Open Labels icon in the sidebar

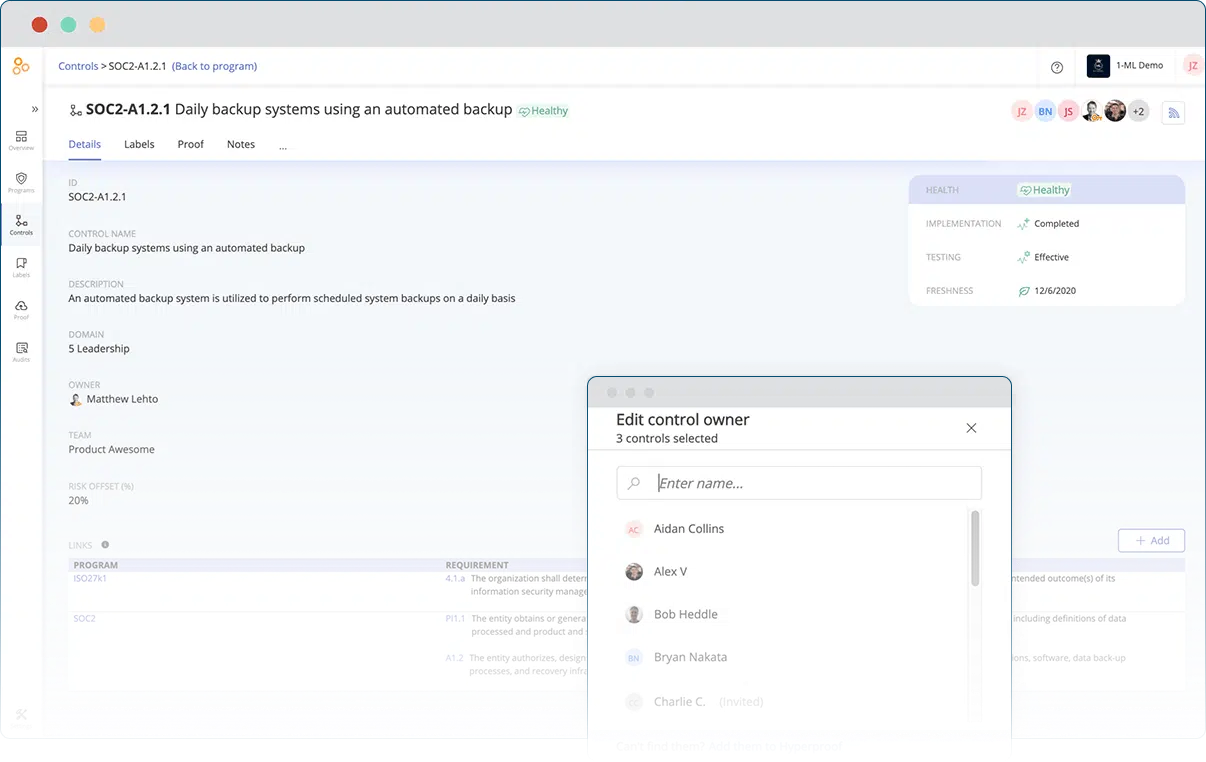point(21,266)
